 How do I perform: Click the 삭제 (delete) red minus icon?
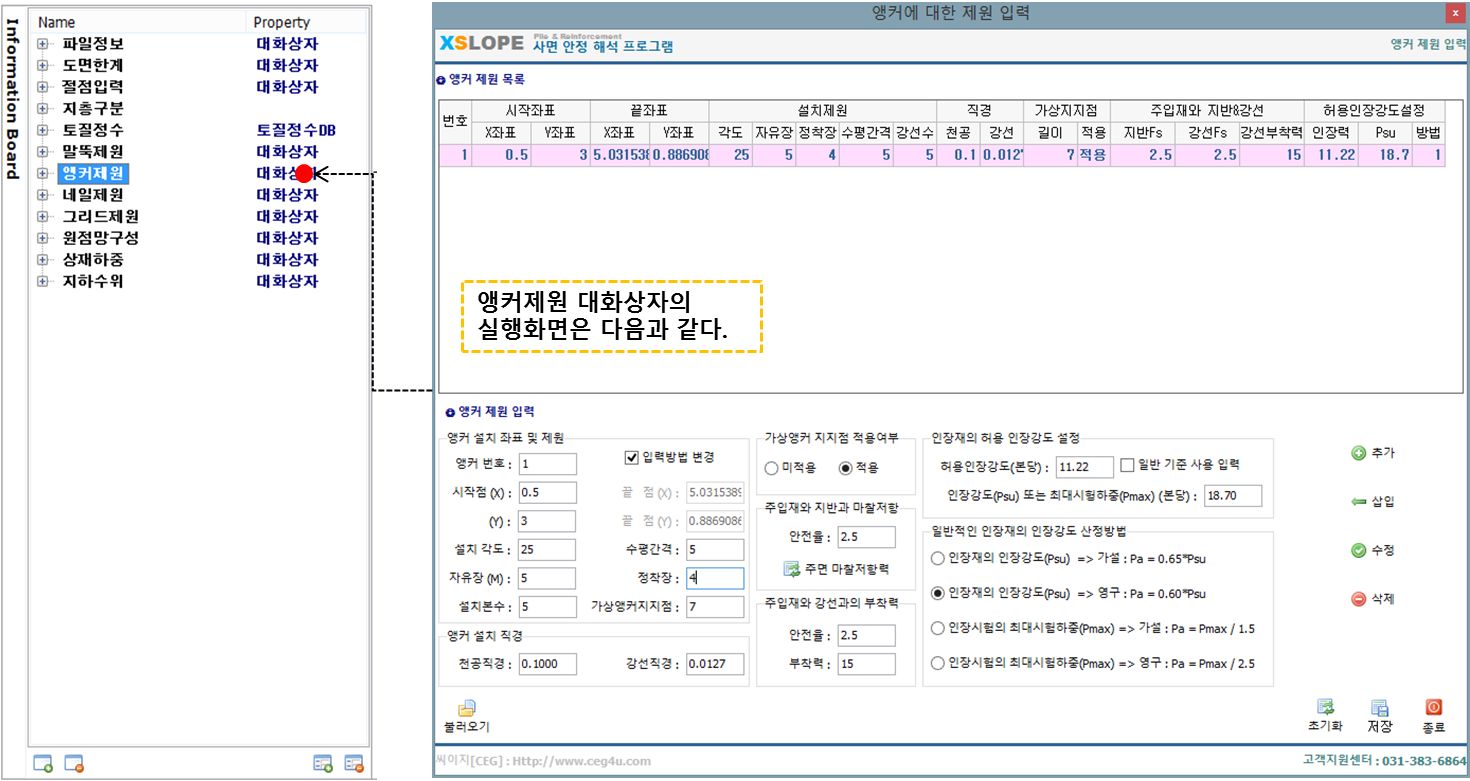pos(1359,599)
